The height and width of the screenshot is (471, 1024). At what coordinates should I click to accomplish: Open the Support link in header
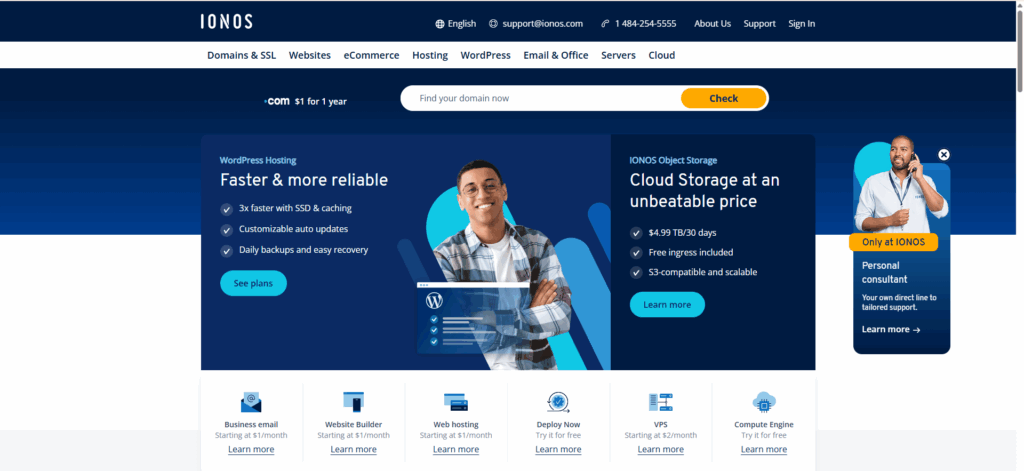click(x=760, y=24)
